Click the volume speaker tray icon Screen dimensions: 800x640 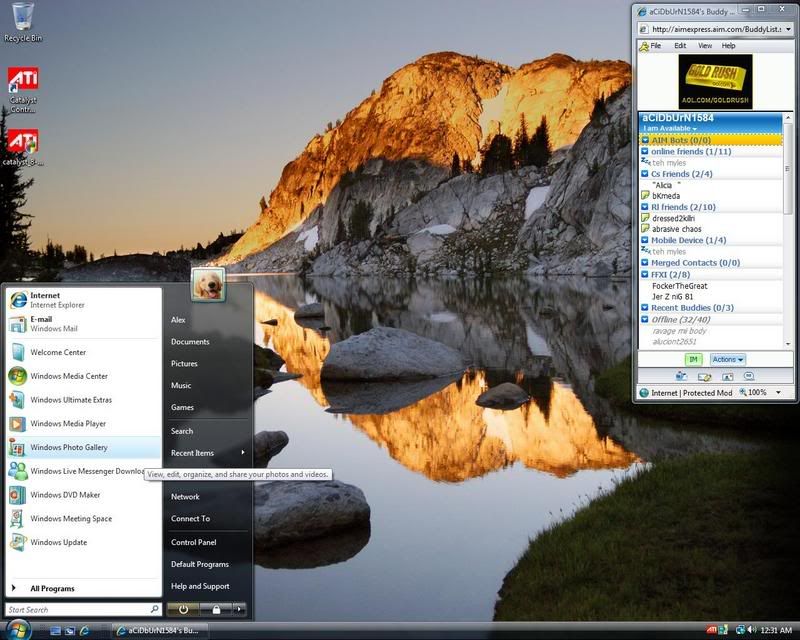752,630
